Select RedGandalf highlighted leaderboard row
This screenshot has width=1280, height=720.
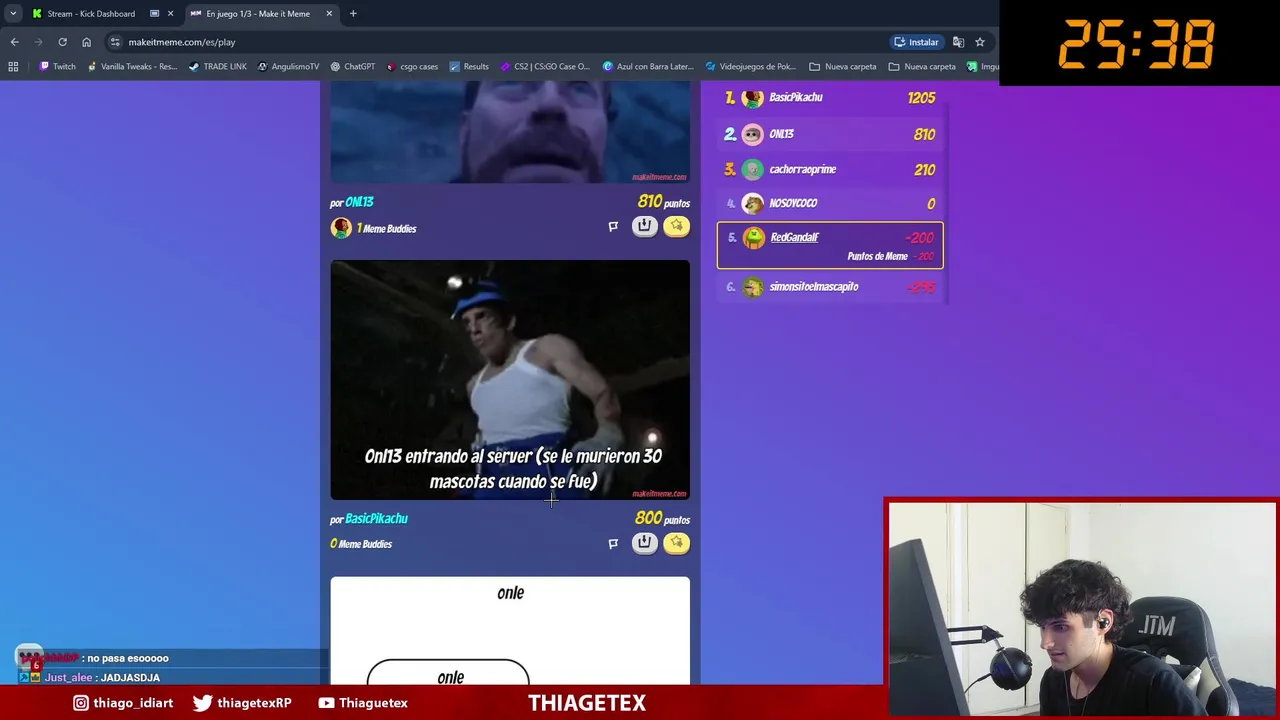coord(830,246)
